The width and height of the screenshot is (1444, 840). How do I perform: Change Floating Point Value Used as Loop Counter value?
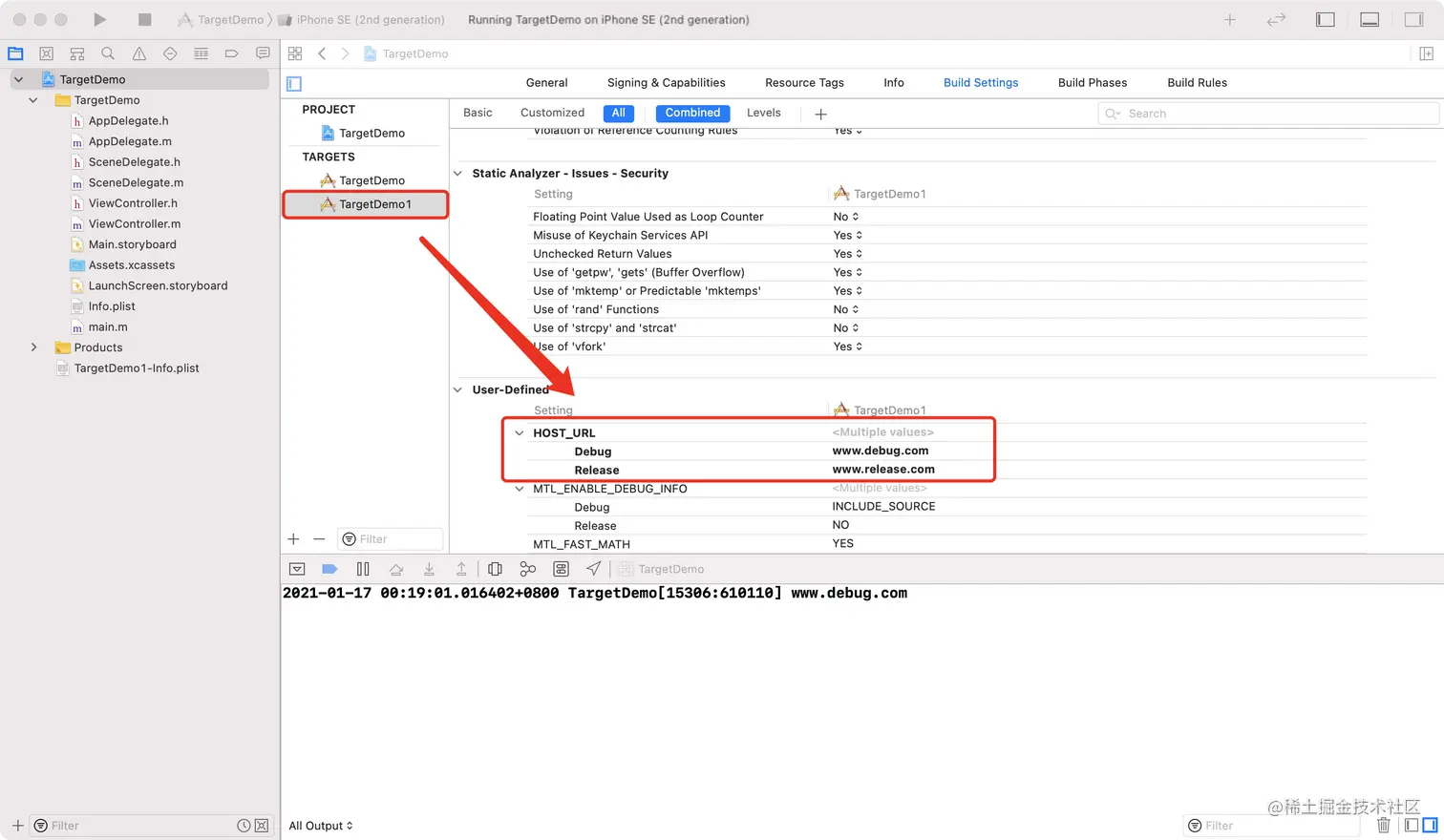pos(846,217)
